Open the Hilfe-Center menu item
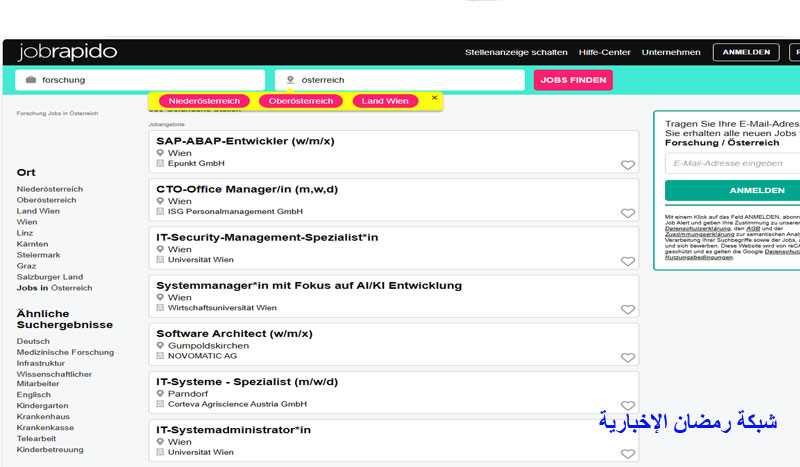 [x=604, y=52]
